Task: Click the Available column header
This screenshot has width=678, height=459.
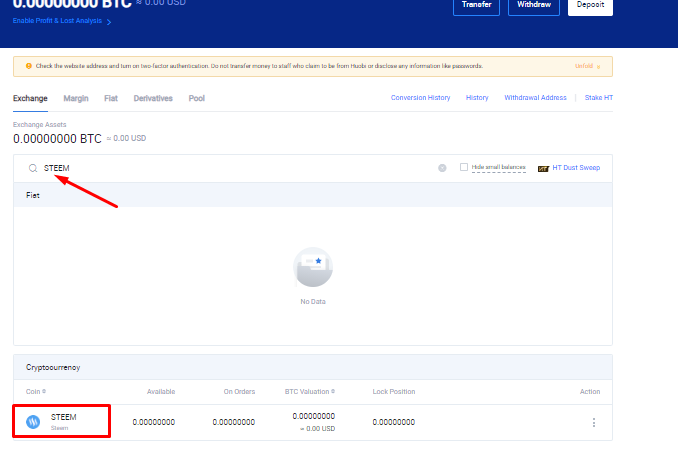Action: pos(161,392)
